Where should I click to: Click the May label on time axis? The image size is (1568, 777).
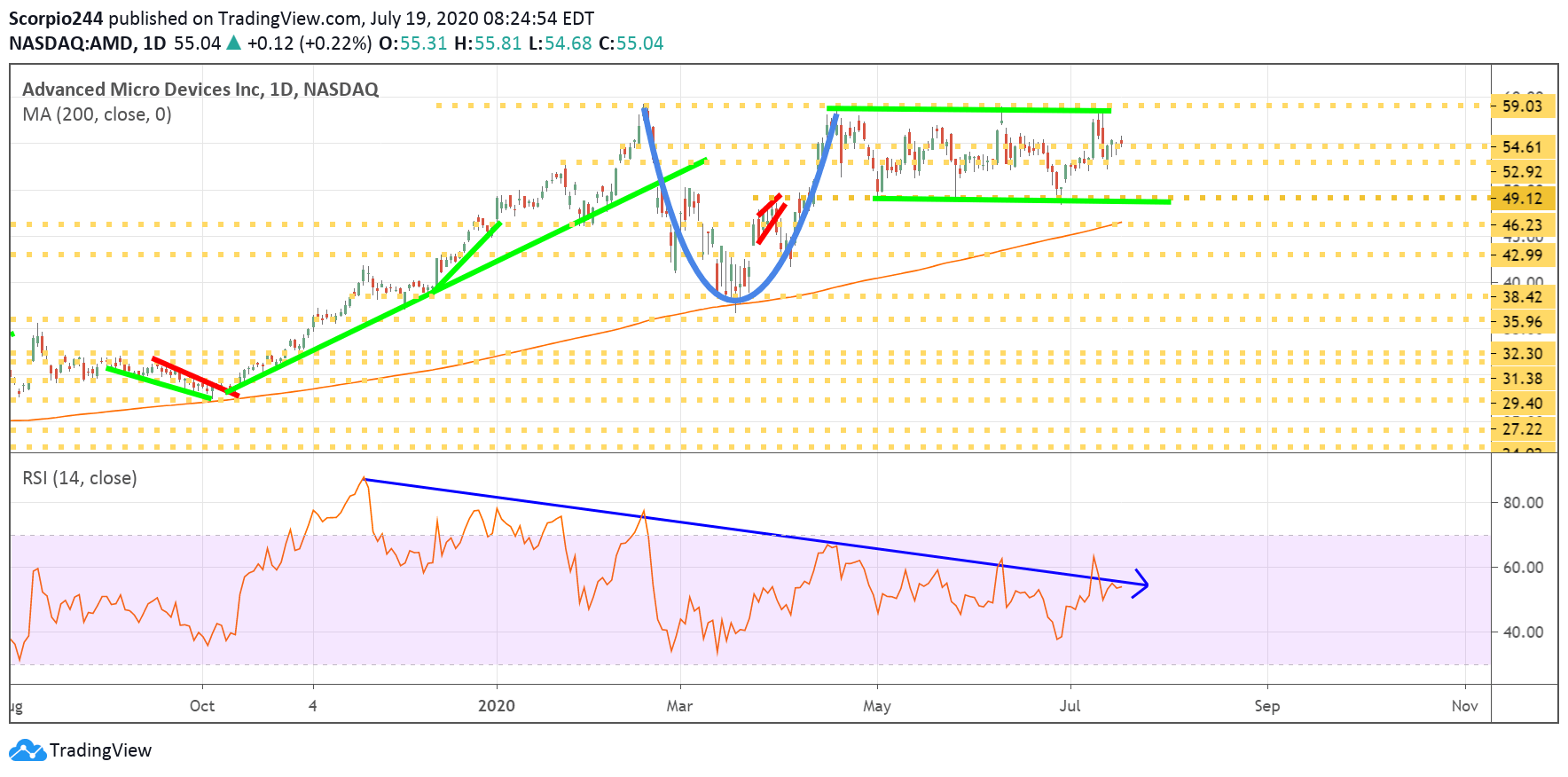tap(877, 707)
